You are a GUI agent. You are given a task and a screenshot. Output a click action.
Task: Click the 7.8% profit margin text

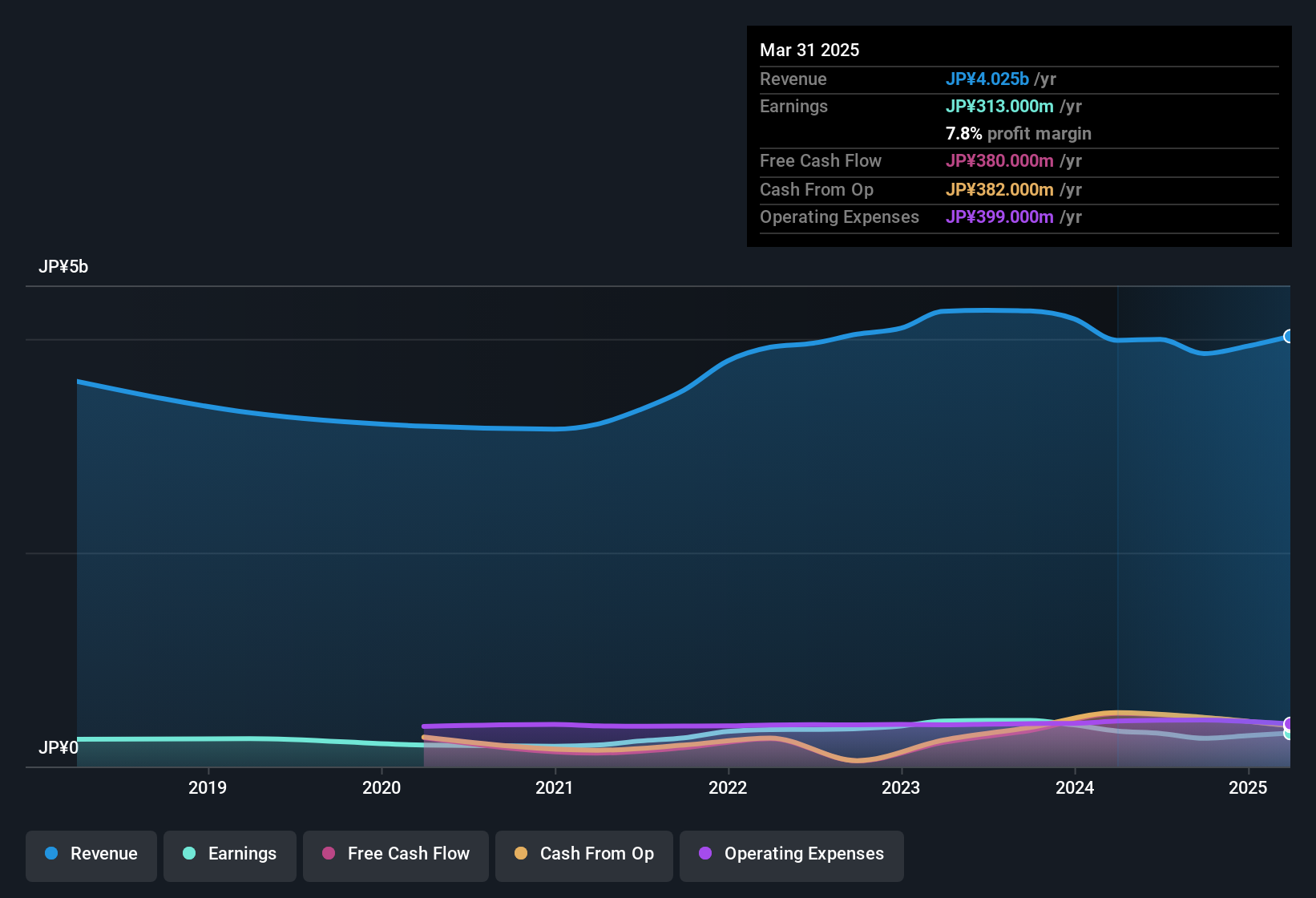(x=1019, y=133)
